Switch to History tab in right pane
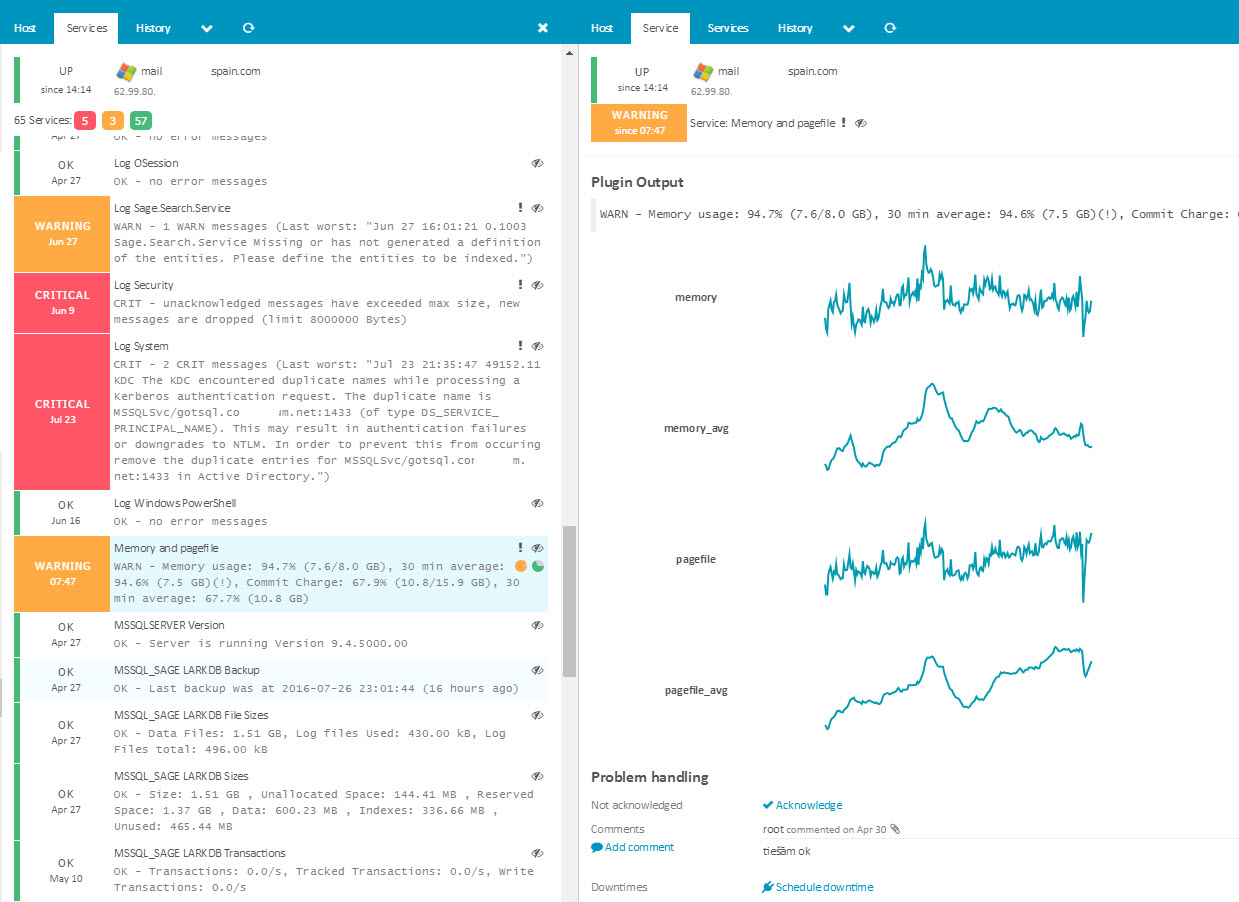The image size is (1239, 902). pos(795,28)
